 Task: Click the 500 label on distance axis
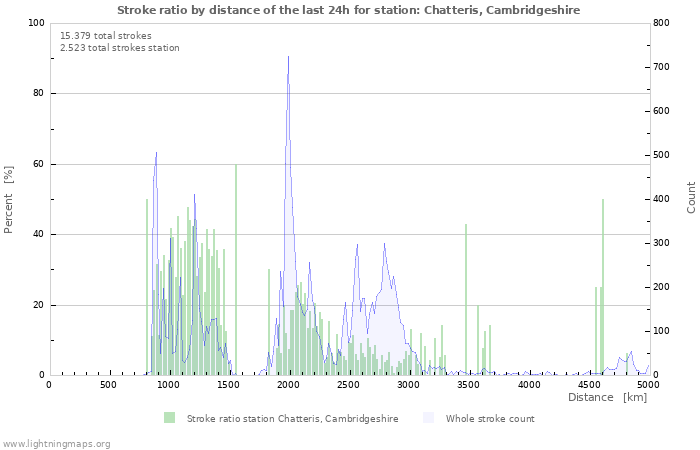[108, 385]
